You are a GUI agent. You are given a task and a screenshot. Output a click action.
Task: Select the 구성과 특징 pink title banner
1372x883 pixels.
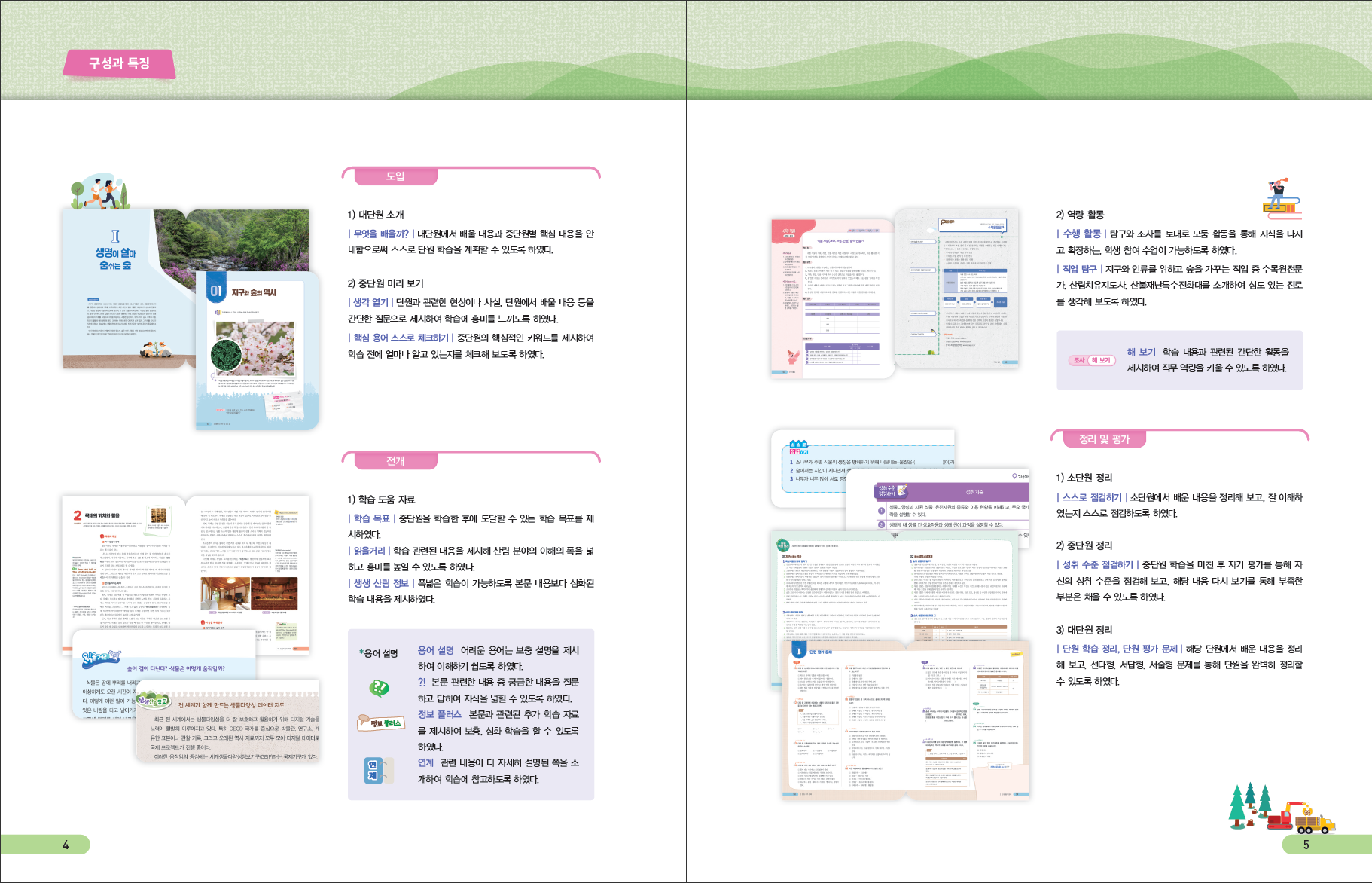click(x=120, y=64)
